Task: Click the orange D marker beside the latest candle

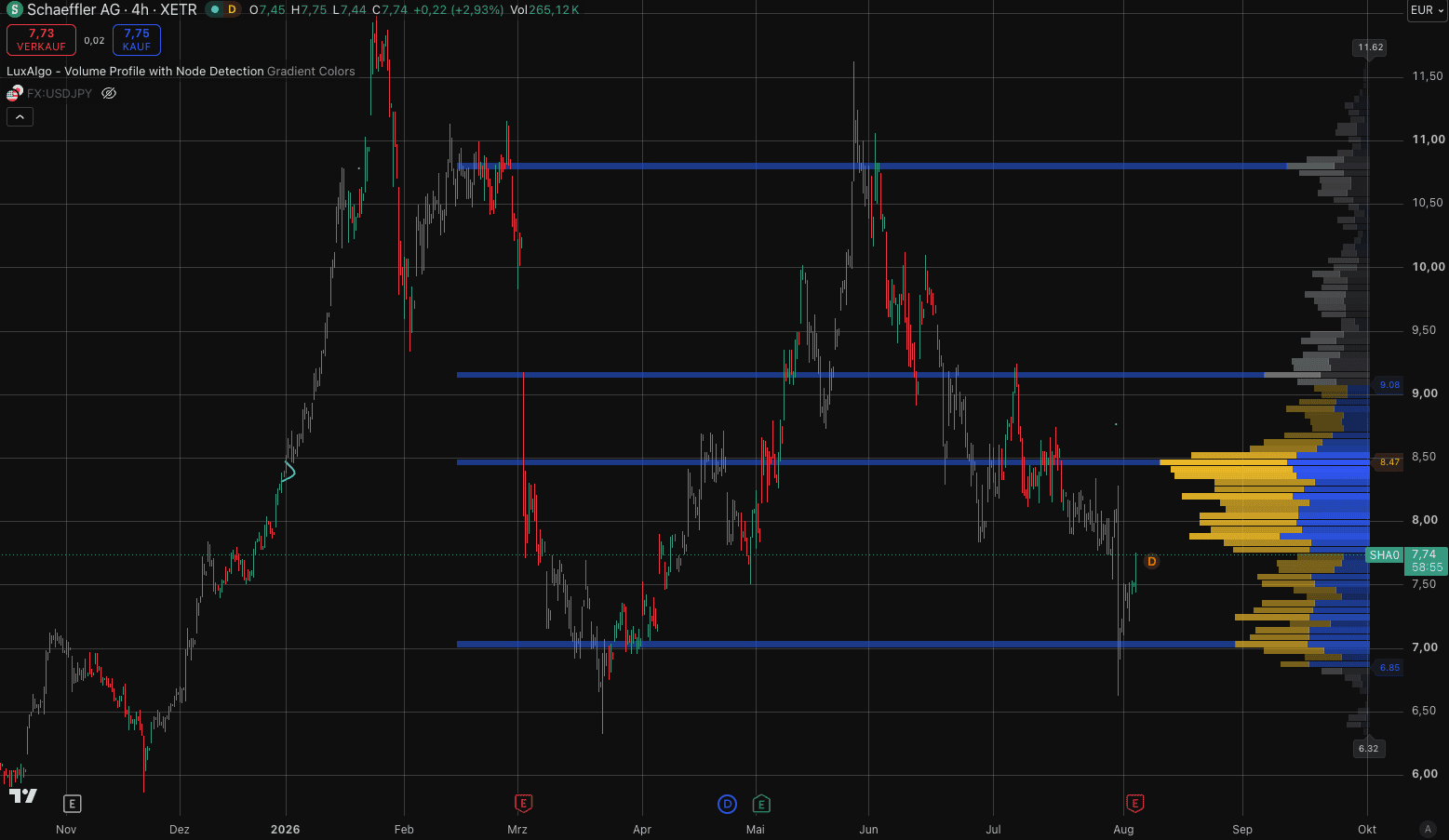Action: tap(1151, 562)
